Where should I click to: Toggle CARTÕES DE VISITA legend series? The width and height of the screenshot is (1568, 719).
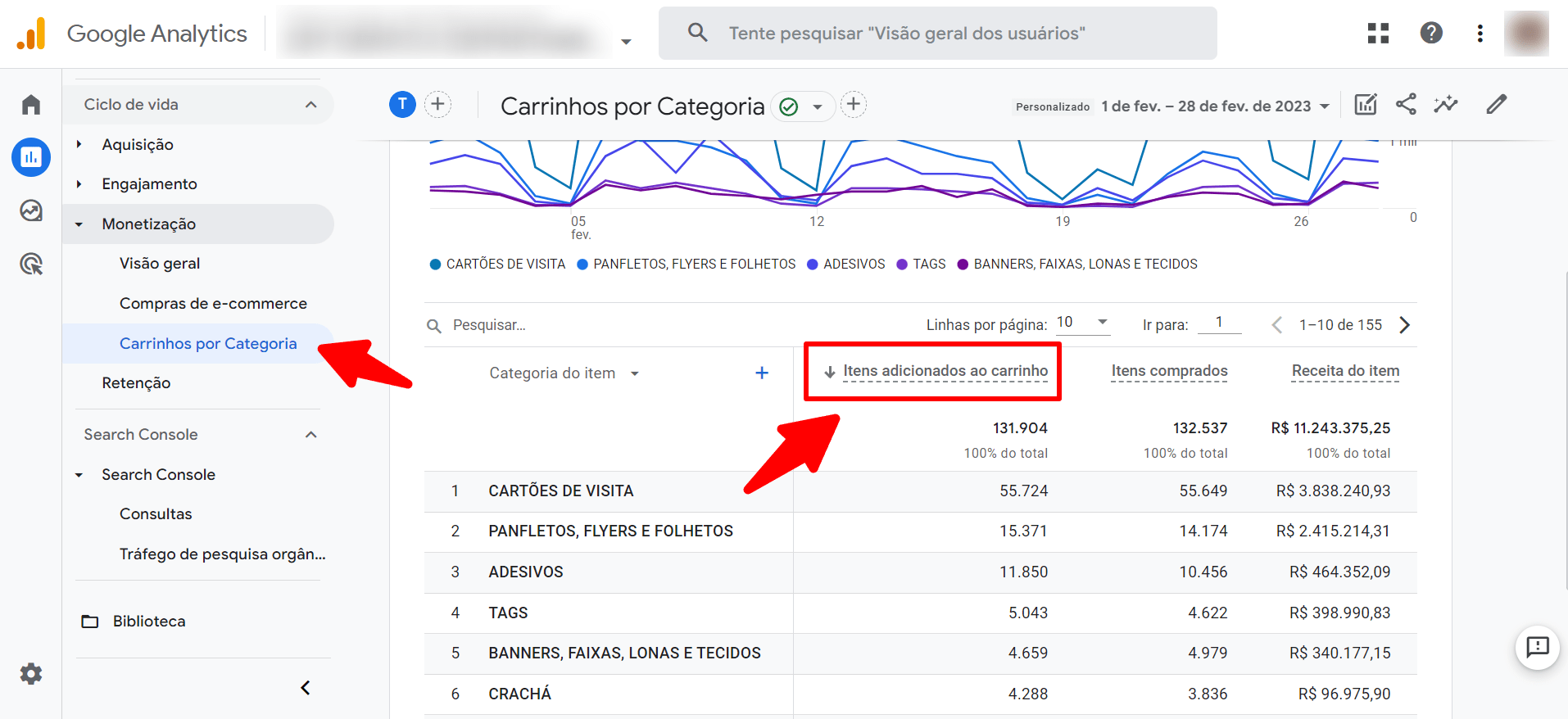click(x=498, y=265)
